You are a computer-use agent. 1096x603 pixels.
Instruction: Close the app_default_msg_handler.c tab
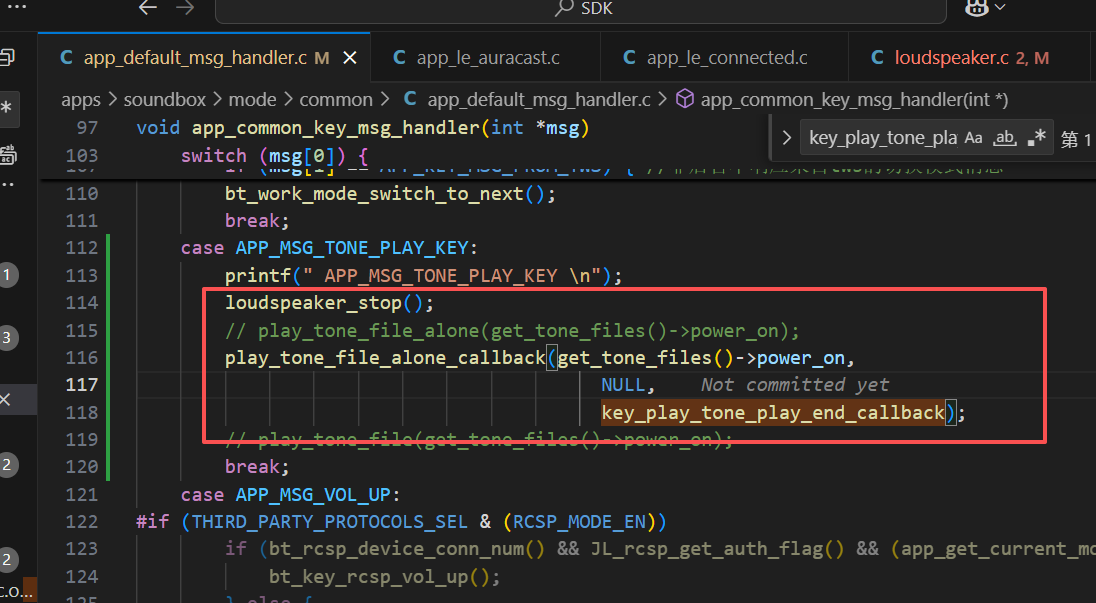coord(349,58)
